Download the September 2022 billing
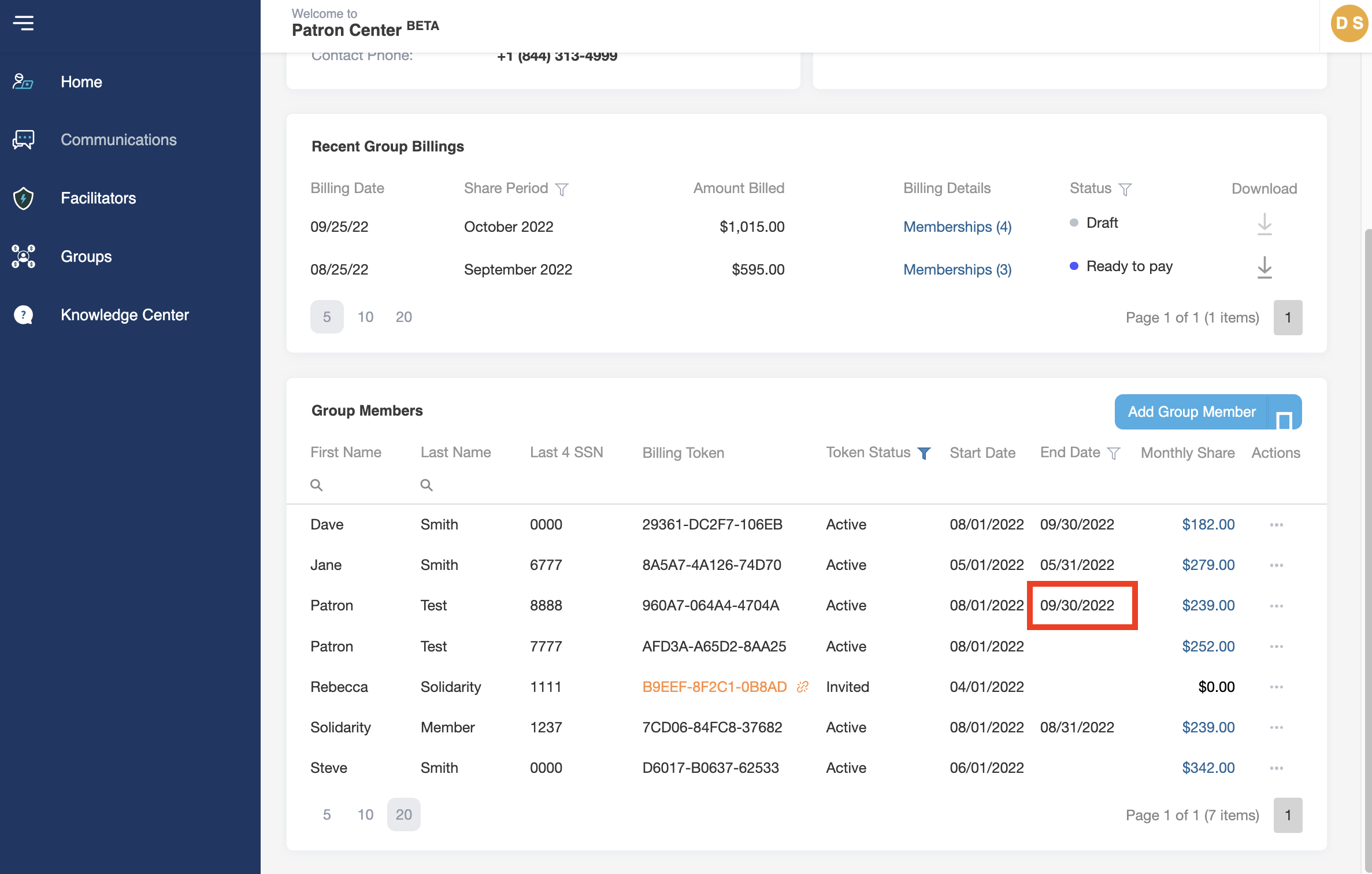The height and width of the screenshot is (874, 1372). 1264,267
